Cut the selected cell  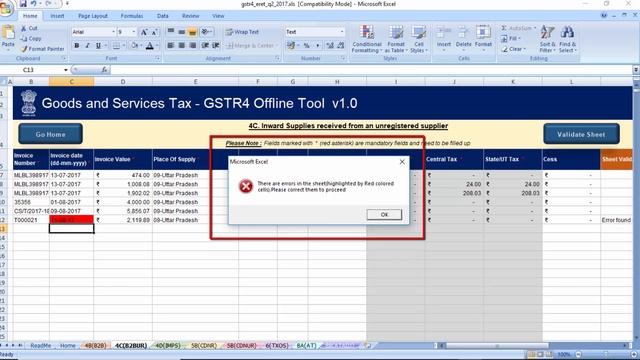pos(29,28)
